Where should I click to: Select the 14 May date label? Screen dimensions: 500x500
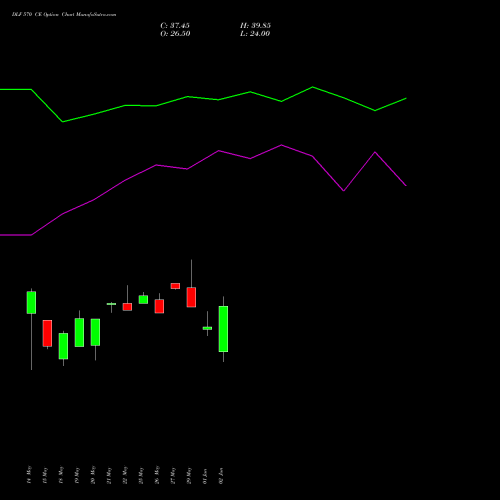pos(29,475)
